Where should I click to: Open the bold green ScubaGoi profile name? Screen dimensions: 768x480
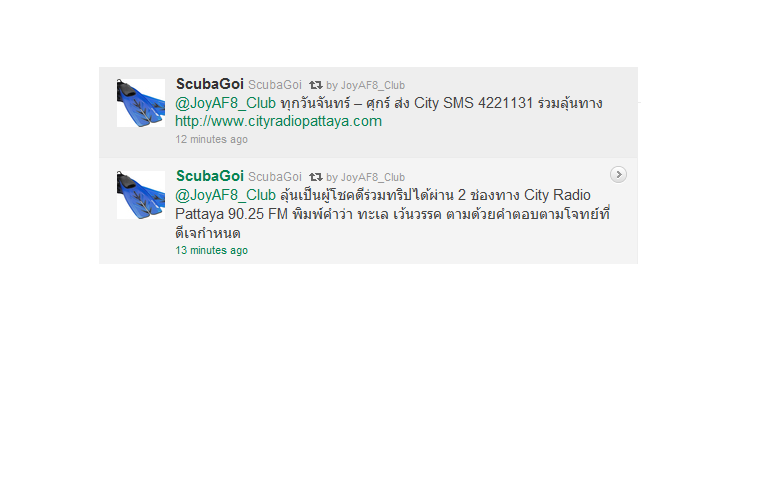(210, 176)
